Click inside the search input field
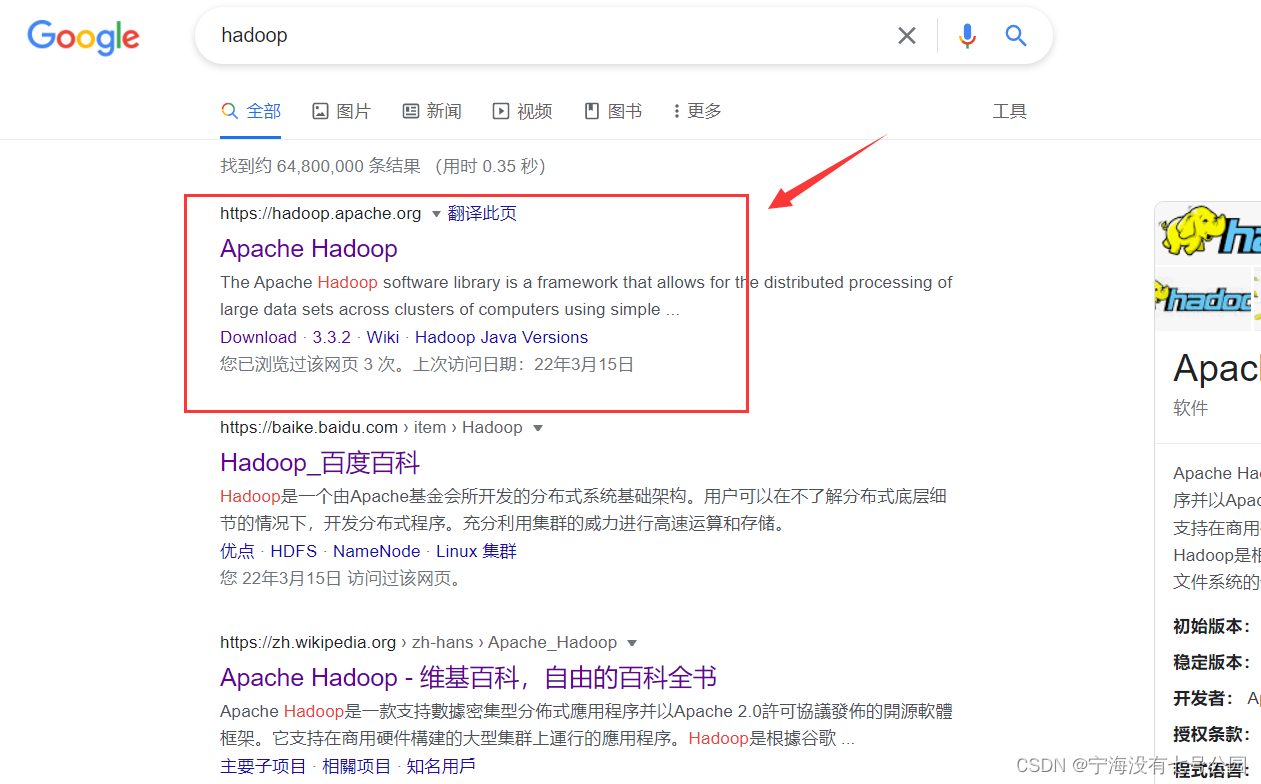Screen dimensions: 1261x784 500,35
